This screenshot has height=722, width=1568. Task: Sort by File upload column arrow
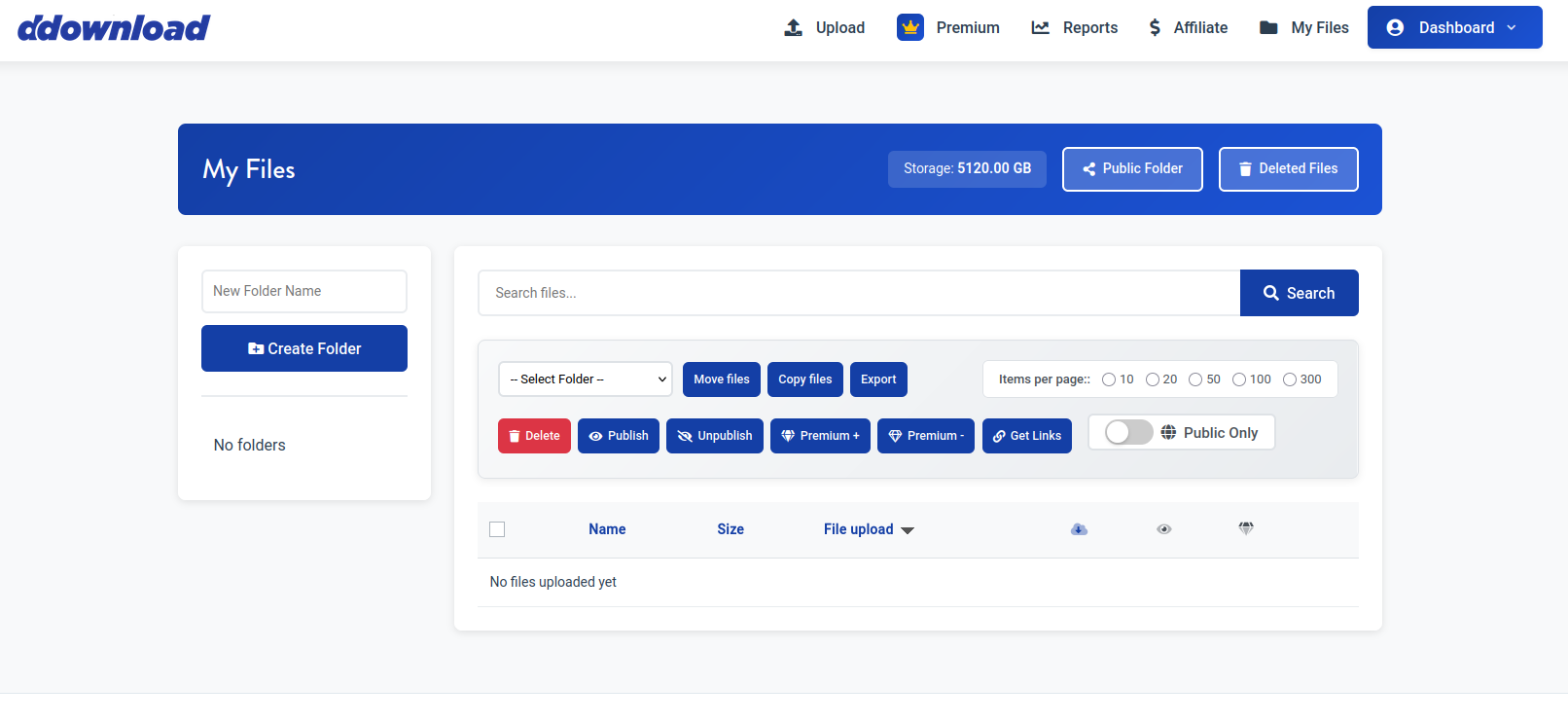click(x=908, y=530)
